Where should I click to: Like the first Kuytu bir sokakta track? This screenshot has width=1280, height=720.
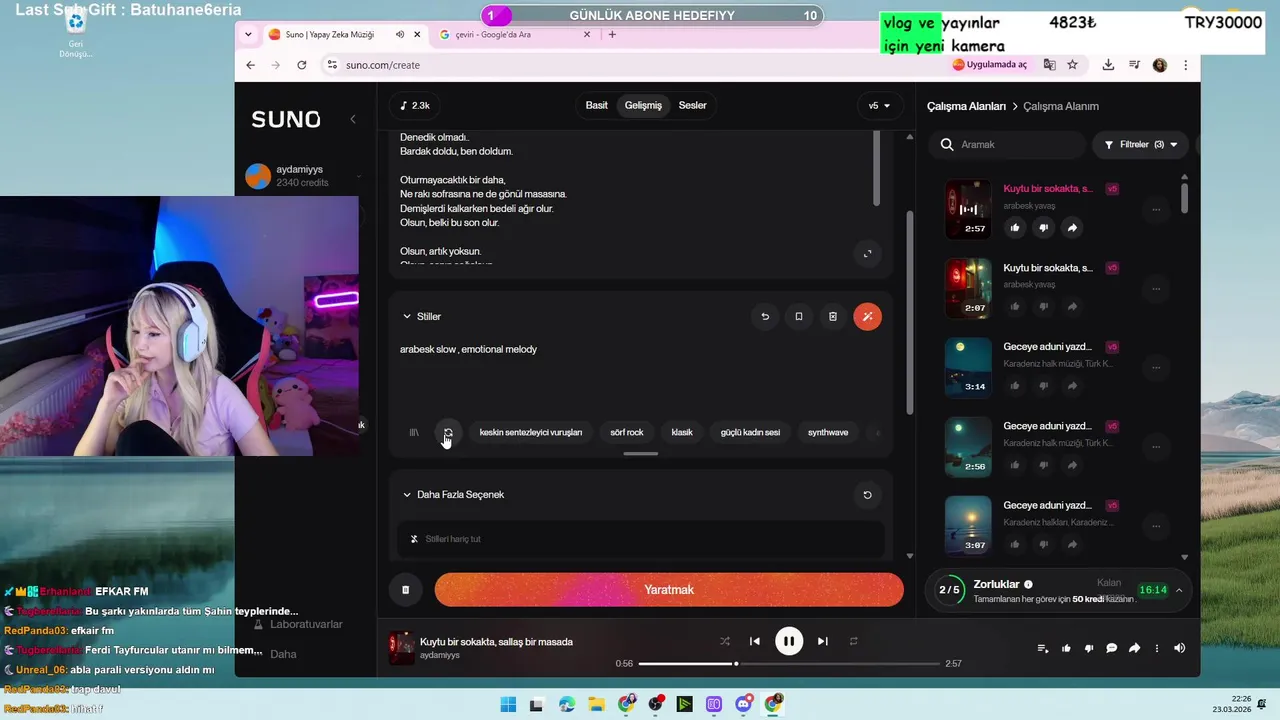[x=1015, y=228]
